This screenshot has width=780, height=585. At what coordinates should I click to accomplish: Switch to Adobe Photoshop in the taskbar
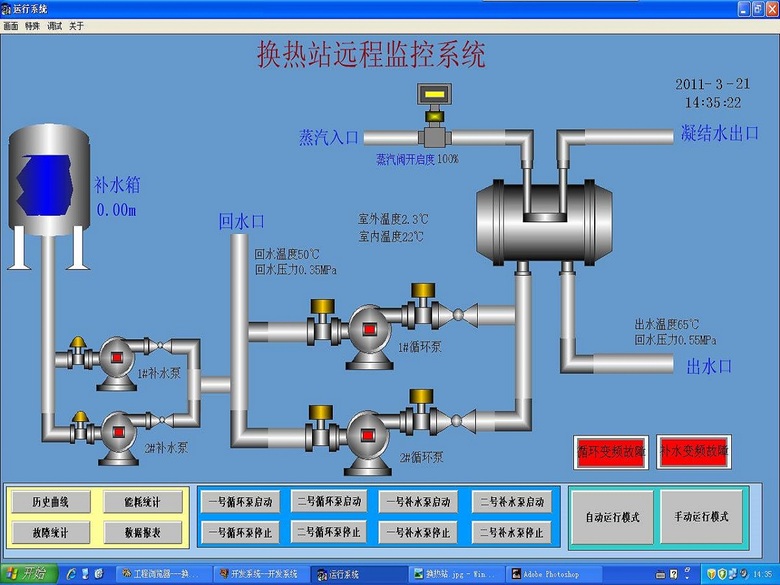click(562, 574)
